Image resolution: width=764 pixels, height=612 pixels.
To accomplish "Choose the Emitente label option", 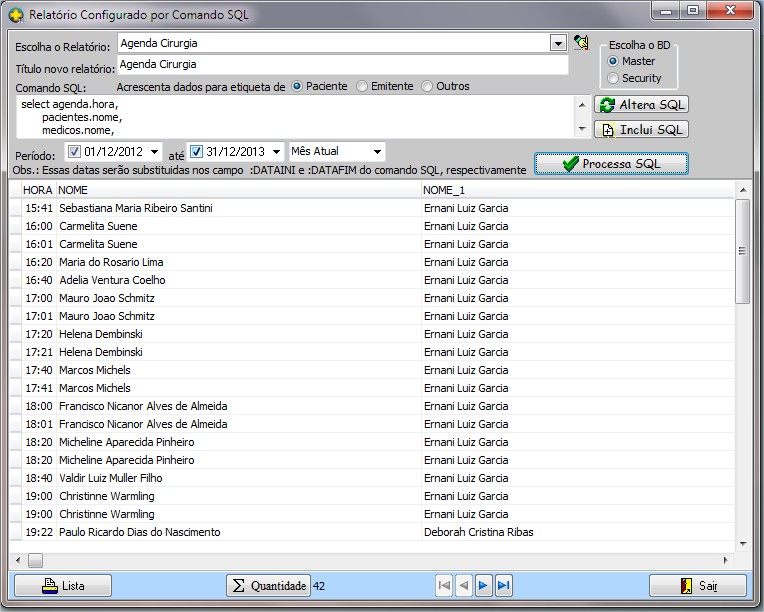I will [362, 87].
